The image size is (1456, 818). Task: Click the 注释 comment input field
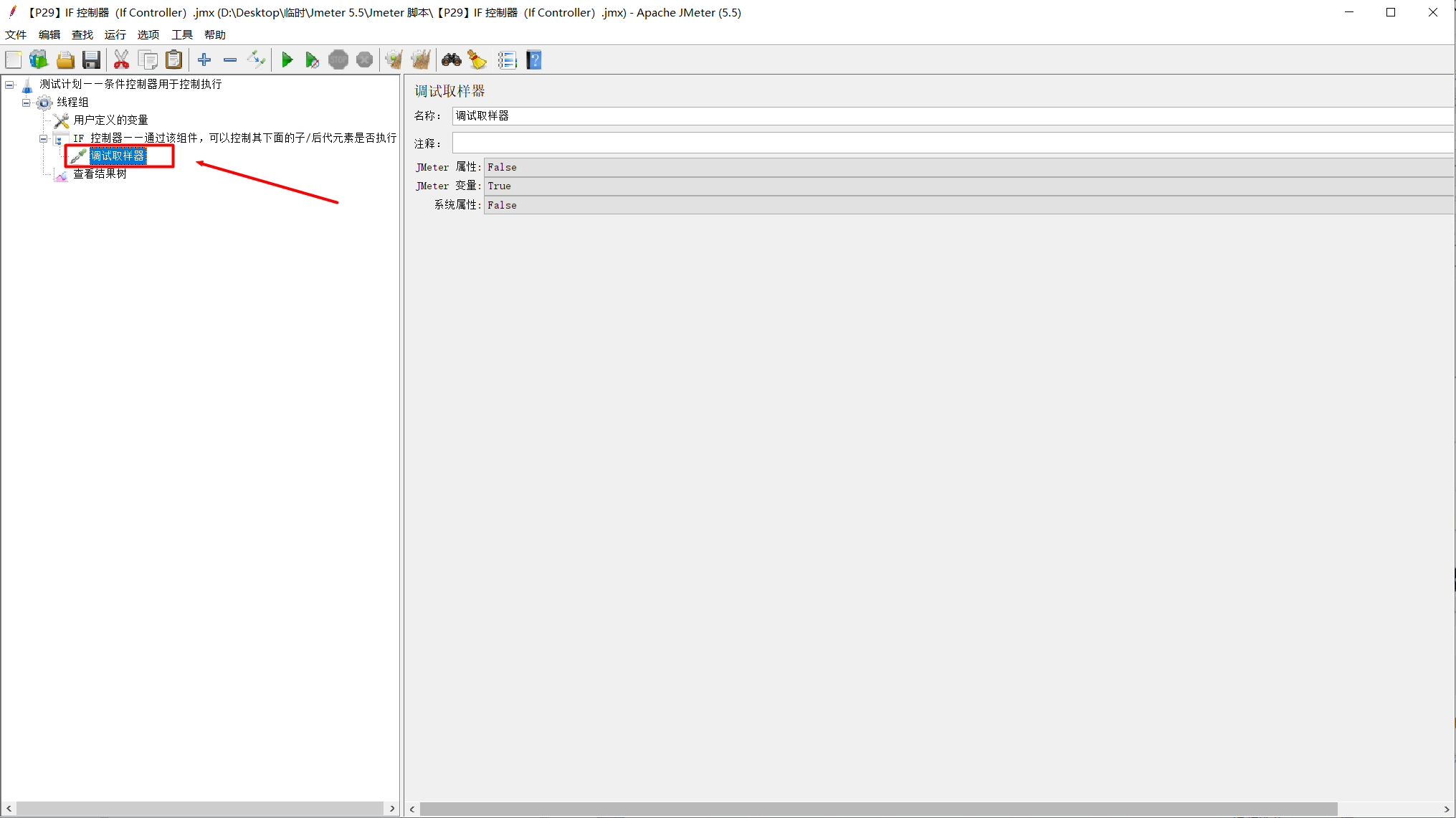click(x=952, y=143)
